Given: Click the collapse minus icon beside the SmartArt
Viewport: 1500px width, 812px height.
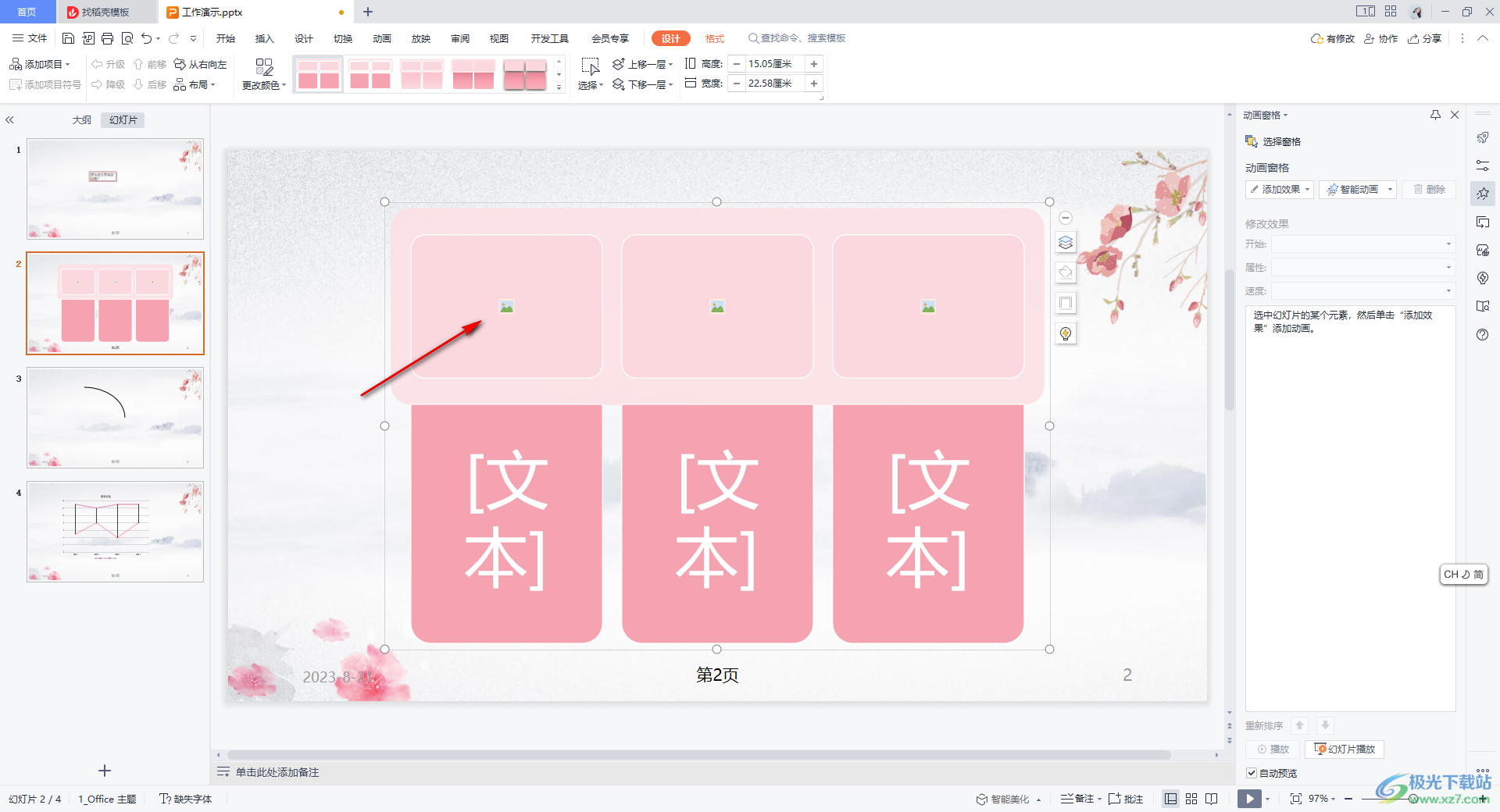Looking at the screenshot, I should [1066, 218].
